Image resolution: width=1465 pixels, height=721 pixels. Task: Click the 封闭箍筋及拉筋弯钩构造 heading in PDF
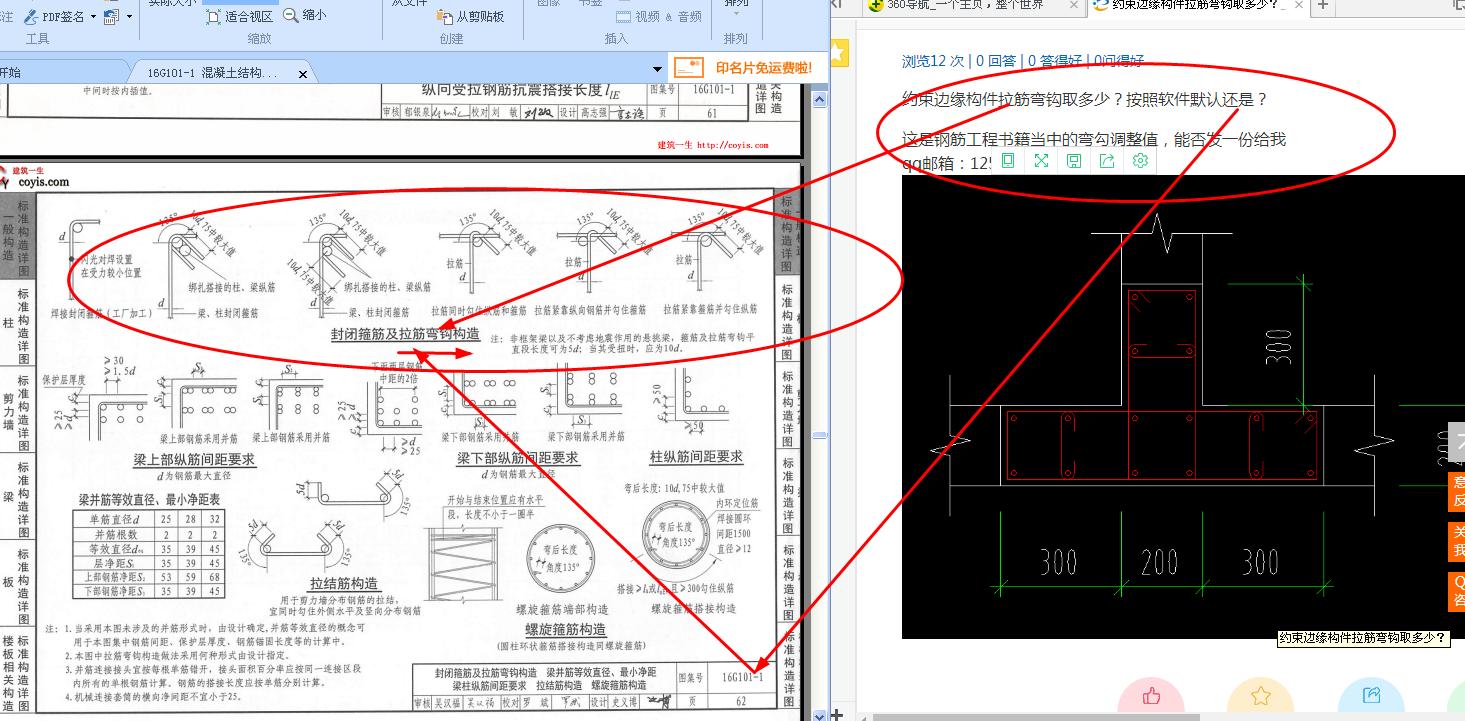coord(405,334)
